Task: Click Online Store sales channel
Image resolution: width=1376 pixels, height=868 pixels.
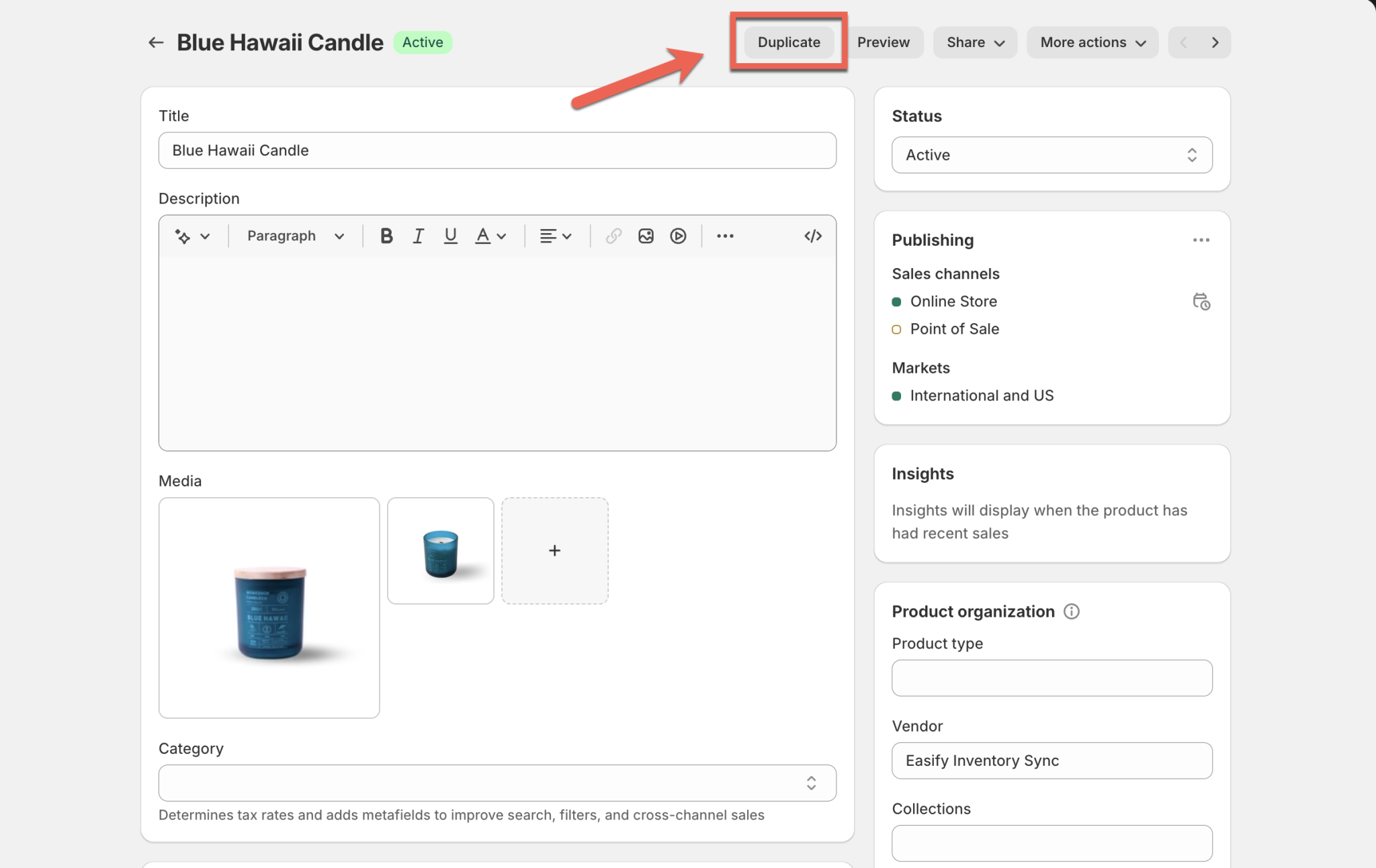Action: pos(953,302)
